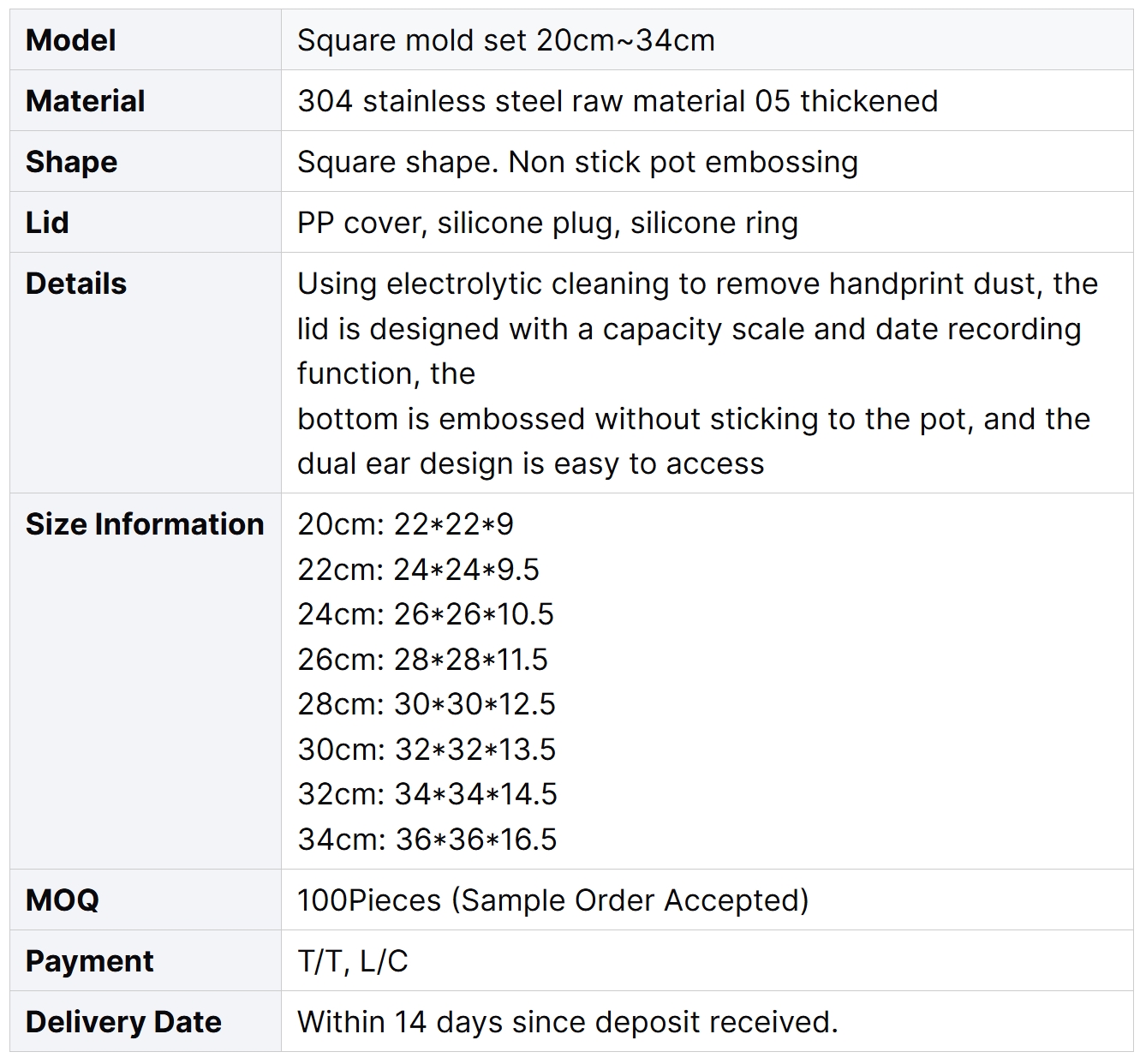Click the 26cm: 28*28*11.5 size line
This screenshot has height=1064, width=1146.
coord(423,660)
